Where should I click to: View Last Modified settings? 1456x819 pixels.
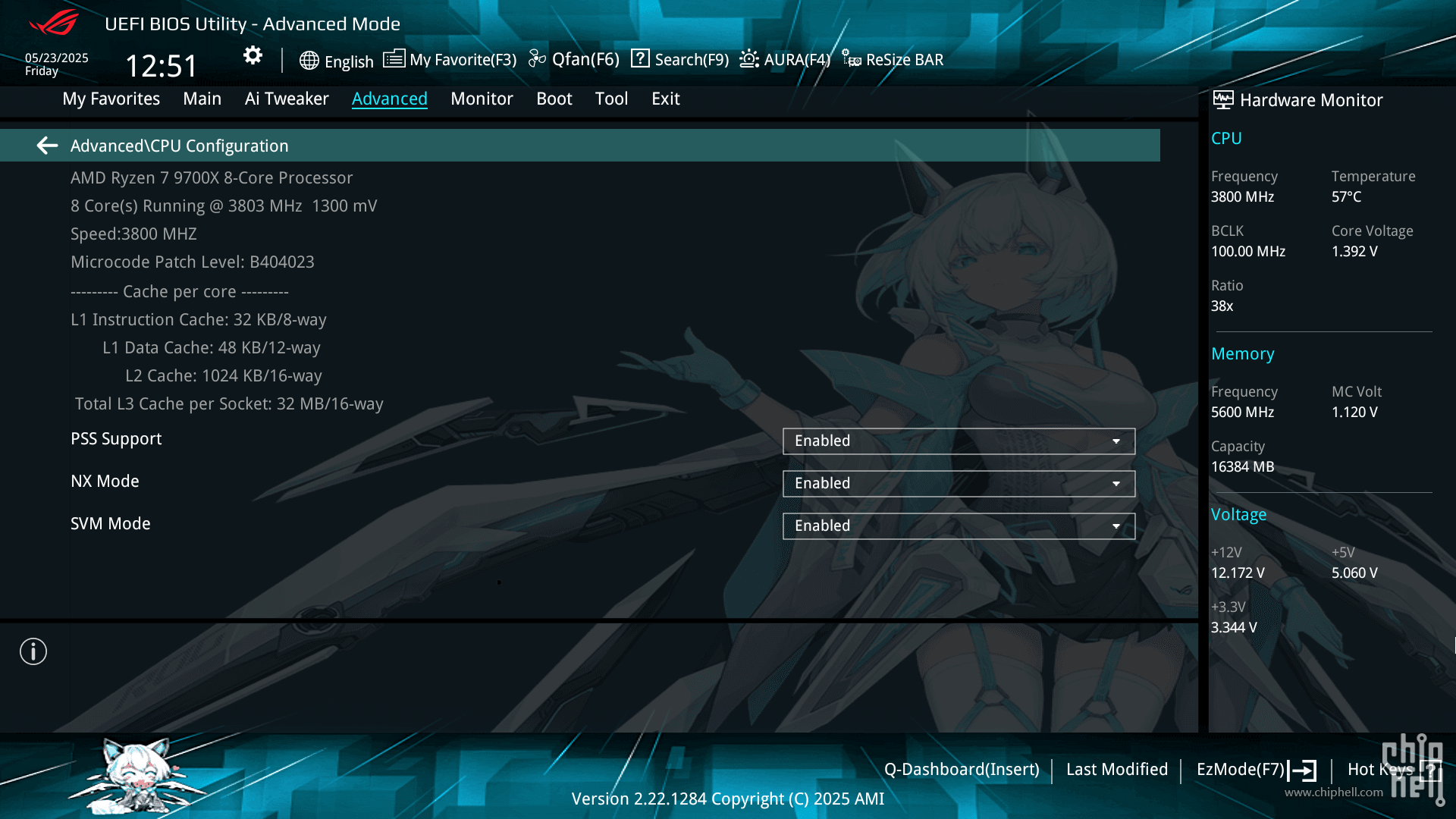1116,769
